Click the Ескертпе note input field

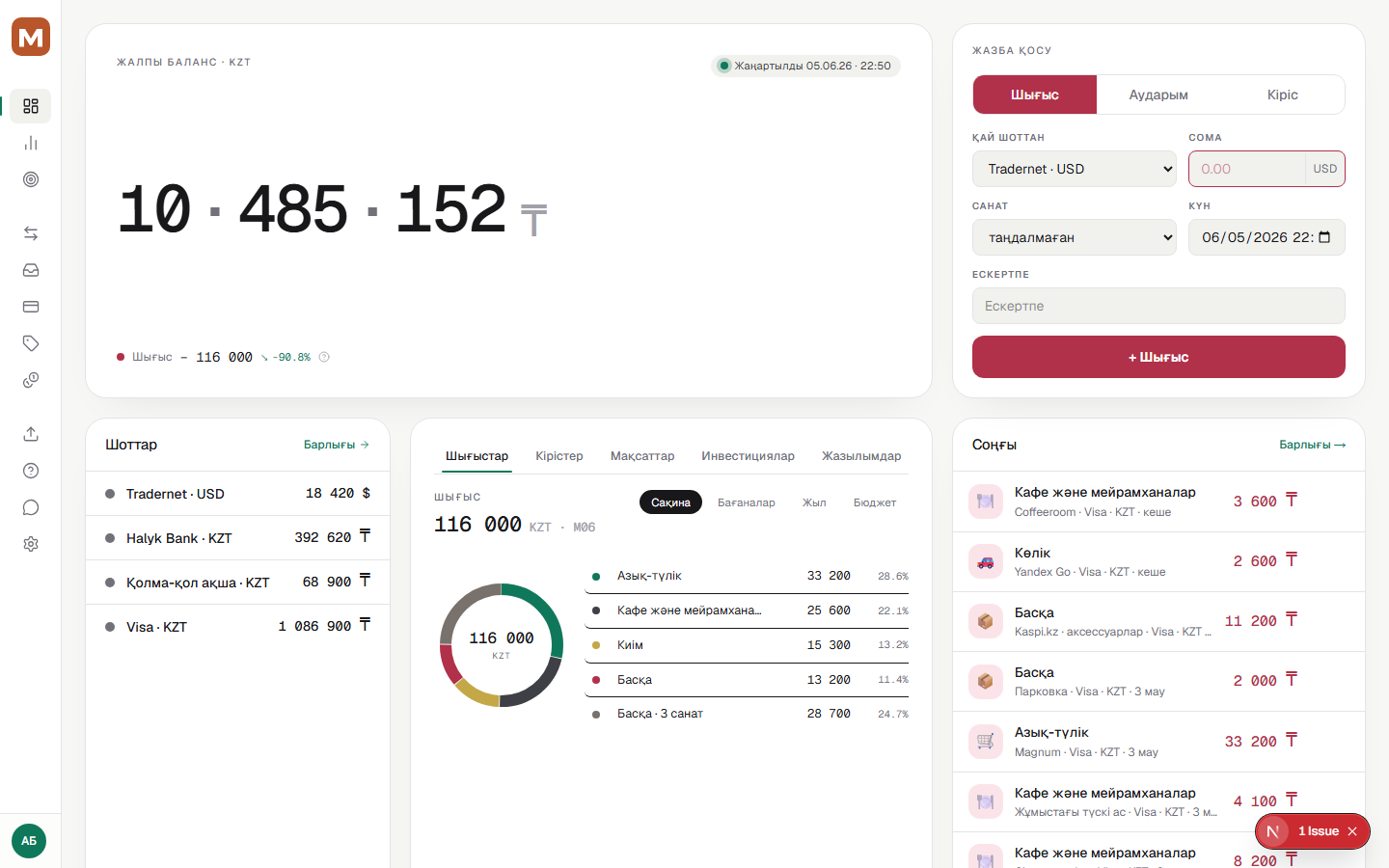(x=1158, y=306)
